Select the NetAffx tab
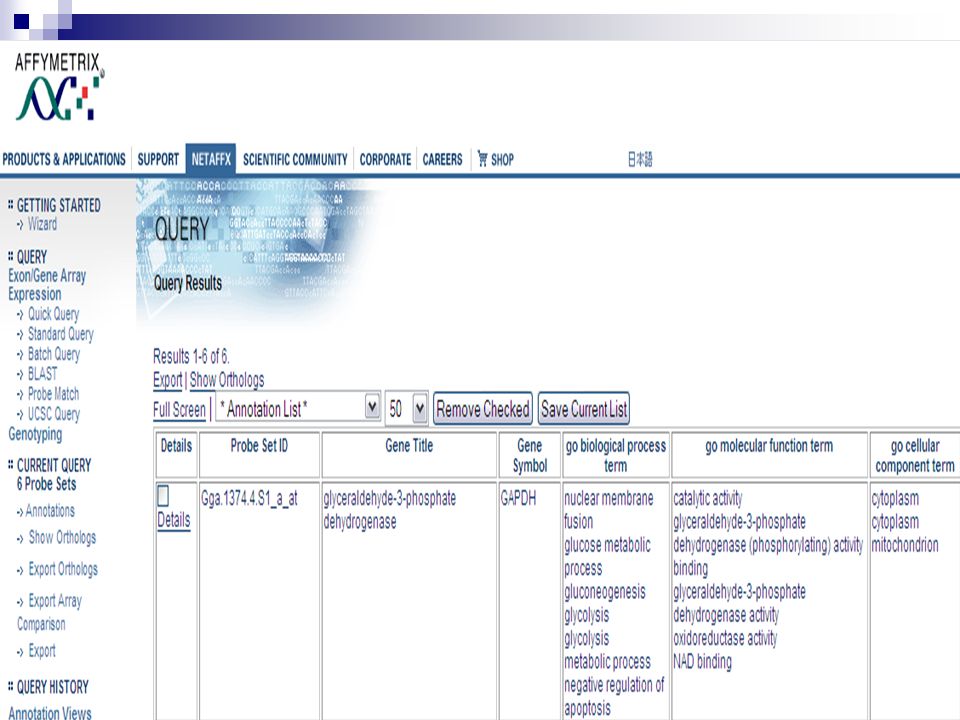This screenshot has width=960, height=720. (x=211, y=159)
